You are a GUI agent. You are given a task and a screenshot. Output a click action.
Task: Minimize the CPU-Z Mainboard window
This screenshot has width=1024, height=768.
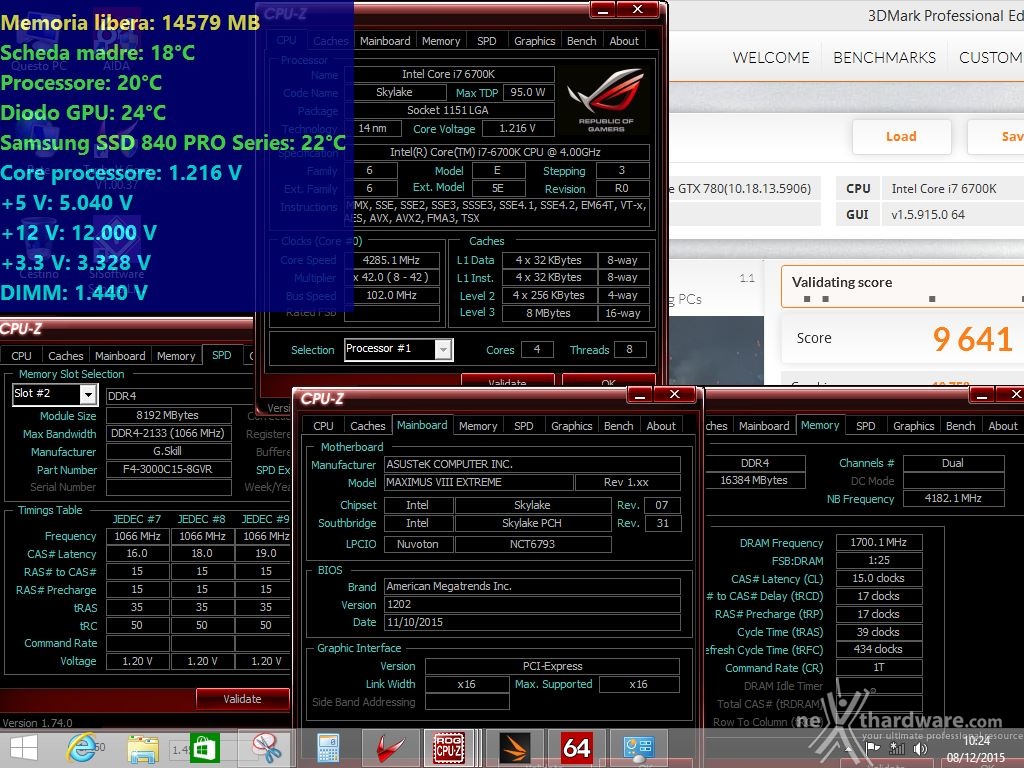point(639,395)
